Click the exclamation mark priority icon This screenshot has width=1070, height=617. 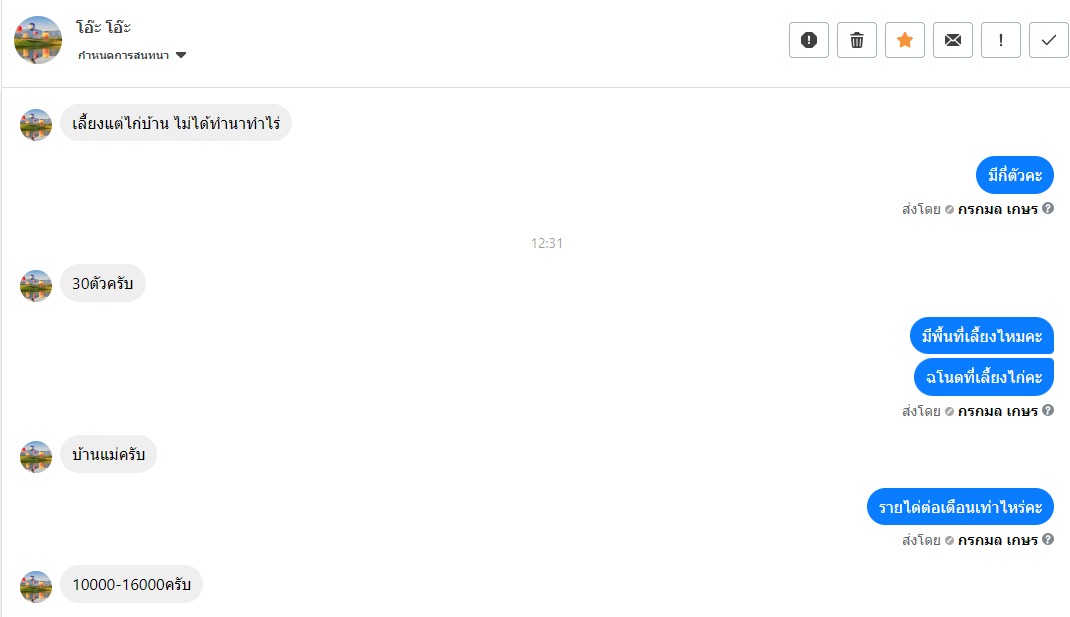coord(1001,40)
